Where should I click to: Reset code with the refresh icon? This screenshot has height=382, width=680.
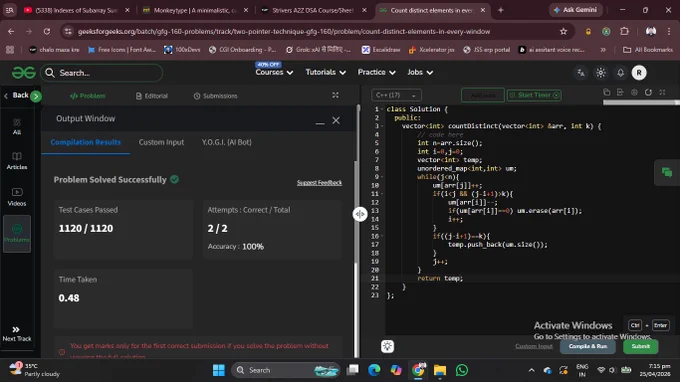(x=648, y=92)
